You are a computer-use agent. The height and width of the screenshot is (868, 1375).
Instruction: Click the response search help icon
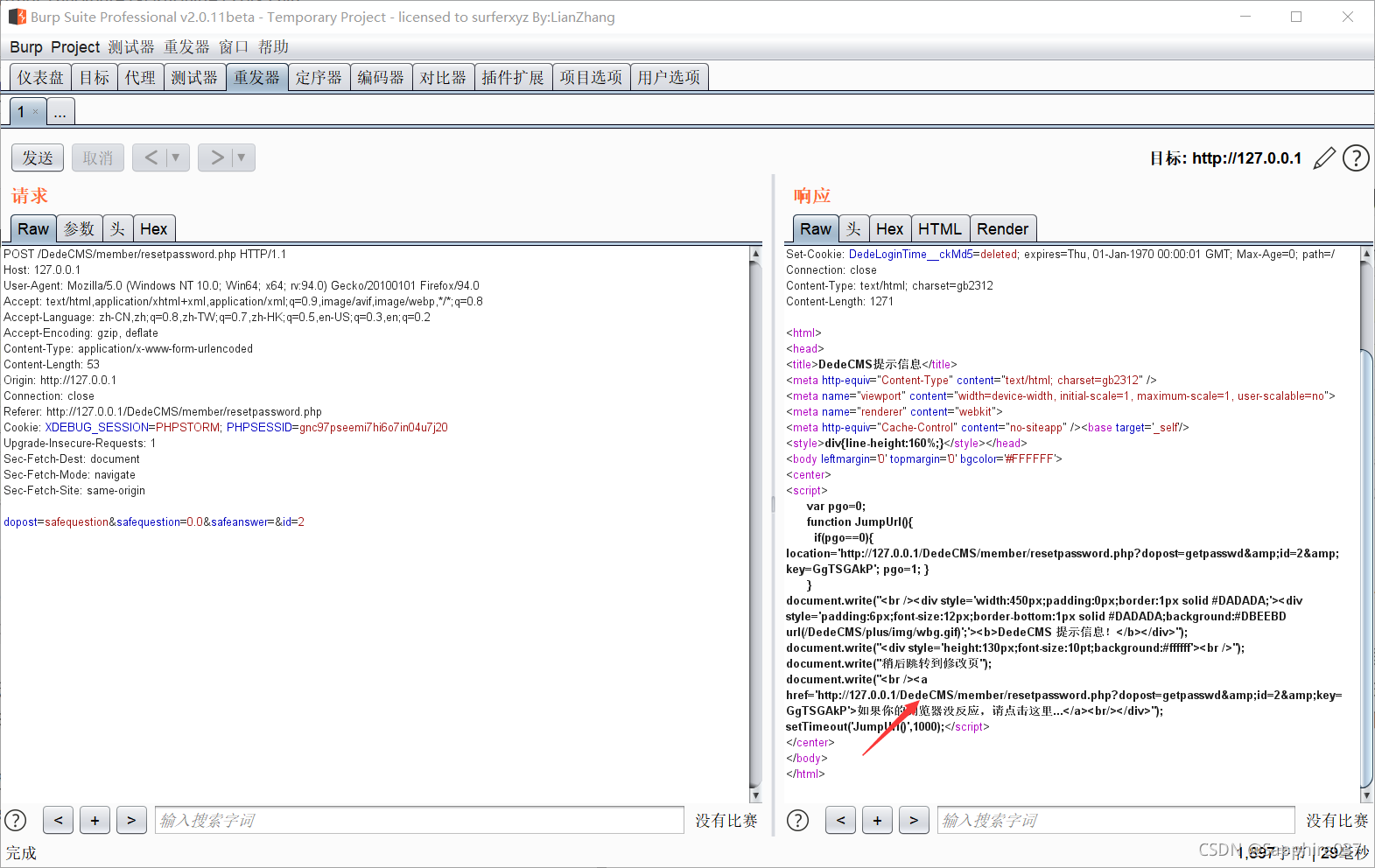797,821
